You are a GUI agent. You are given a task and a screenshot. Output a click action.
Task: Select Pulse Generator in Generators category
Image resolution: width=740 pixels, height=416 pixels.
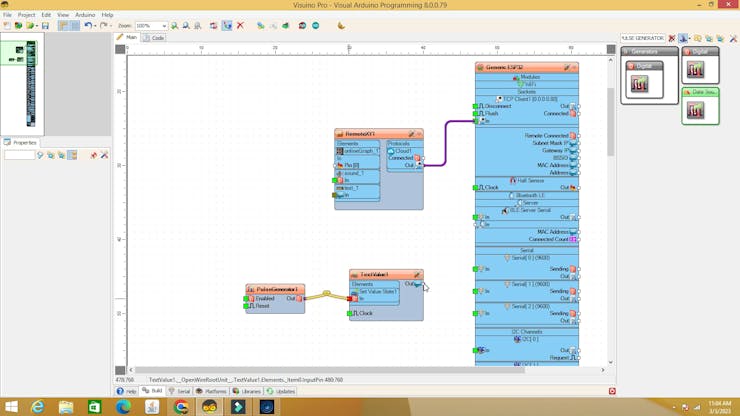[x=639, y=81]
